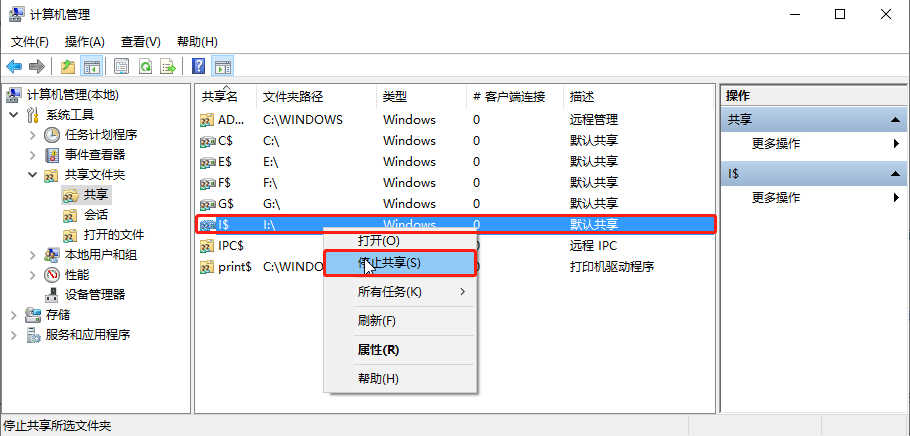This screenshot has width=910, height=436.
Task: Toggle the Show/Hide Console Tree toolbar icon
Action: pos(91,67)
